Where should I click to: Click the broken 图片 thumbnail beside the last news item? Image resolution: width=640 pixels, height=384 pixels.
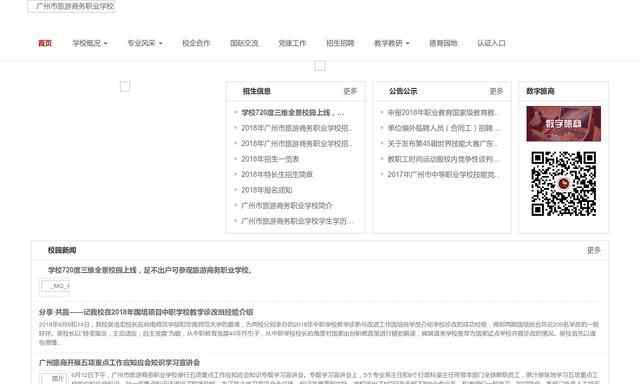(53, 378)
